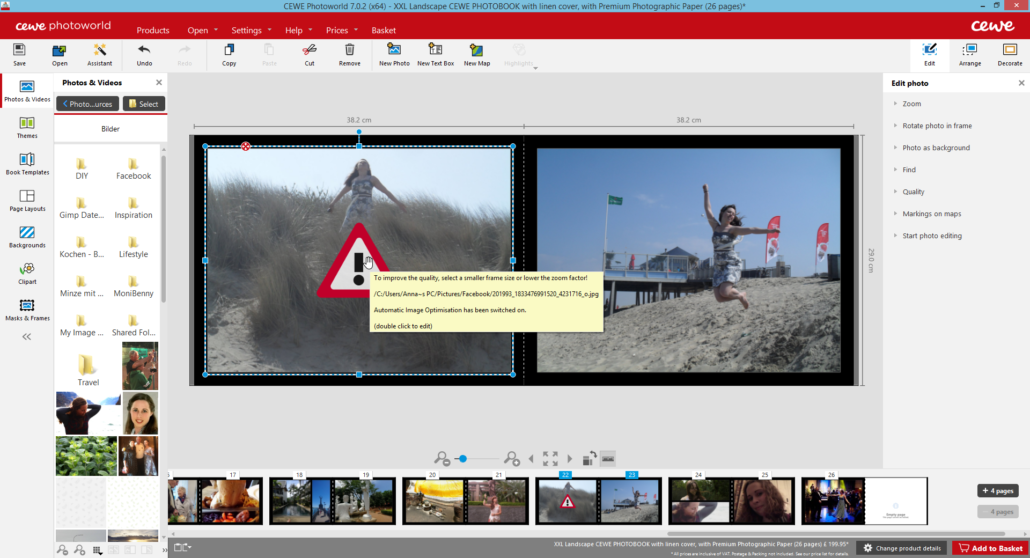Expand the Quality section

point(913,192)
